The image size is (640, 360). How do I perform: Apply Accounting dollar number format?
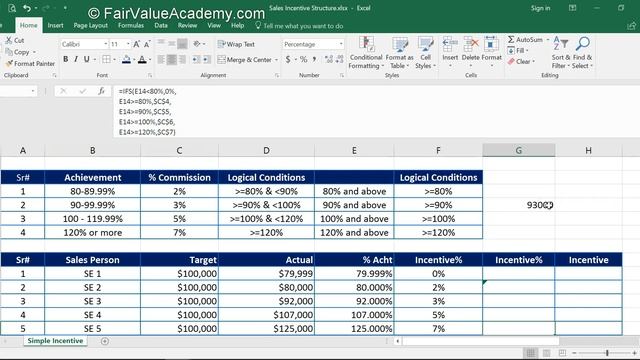288,60
